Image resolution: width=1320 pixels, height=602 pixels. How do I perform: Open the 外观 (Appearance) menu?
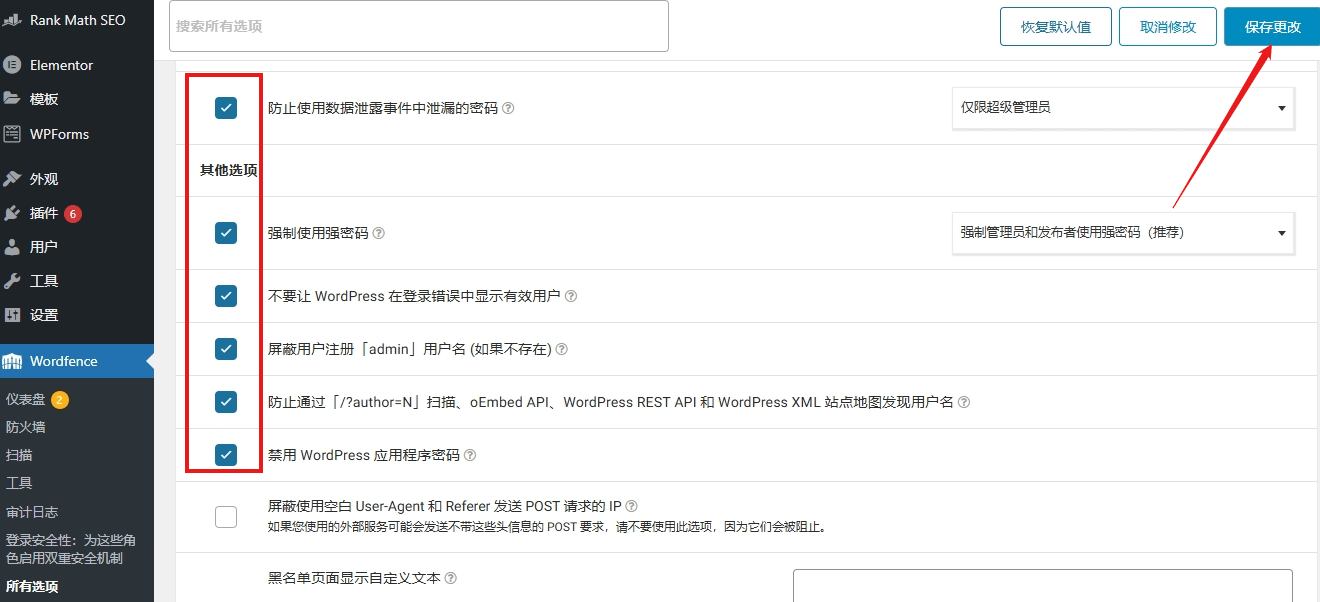(x=44, y=177)
